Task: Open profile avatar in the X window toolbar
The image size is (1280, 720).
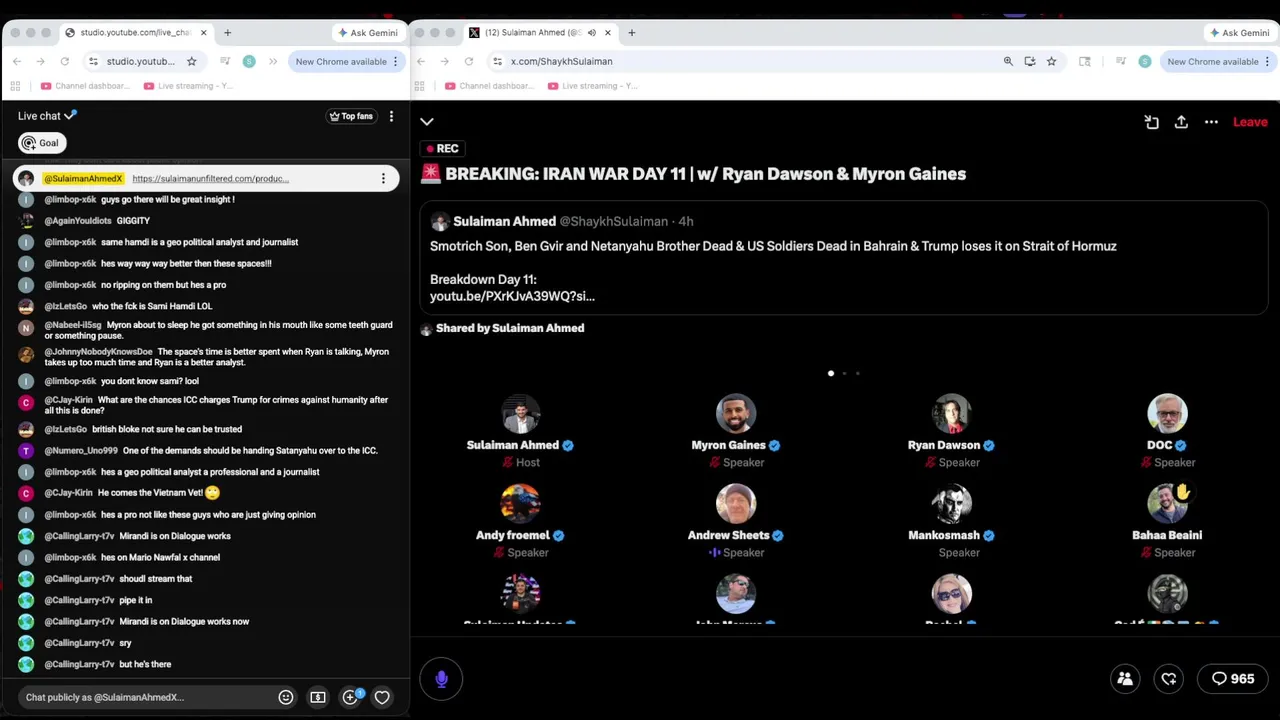Action: click(1145, 61)
